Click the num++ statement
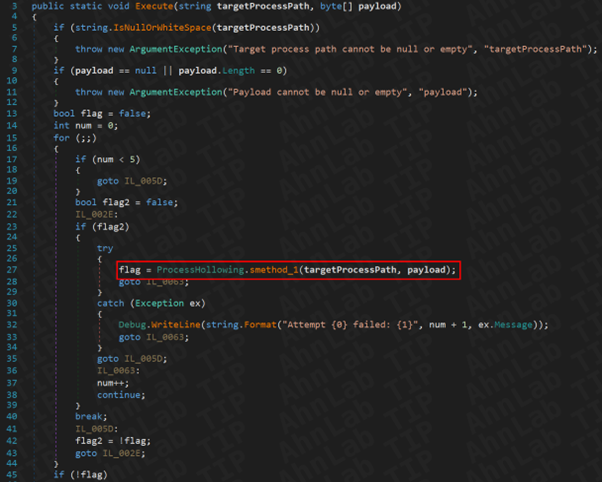The height and width of the screenshot is (482, 602). [111, 380]
